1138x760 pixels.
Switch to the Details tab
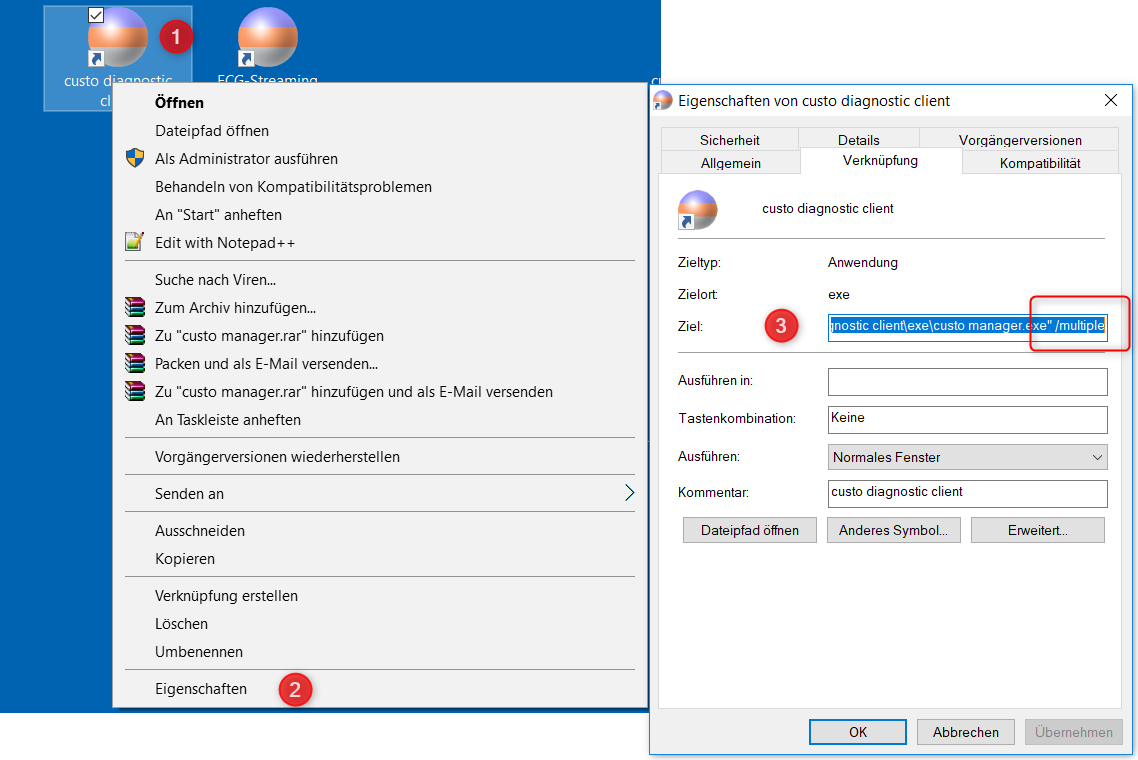[x=859, y=139]
